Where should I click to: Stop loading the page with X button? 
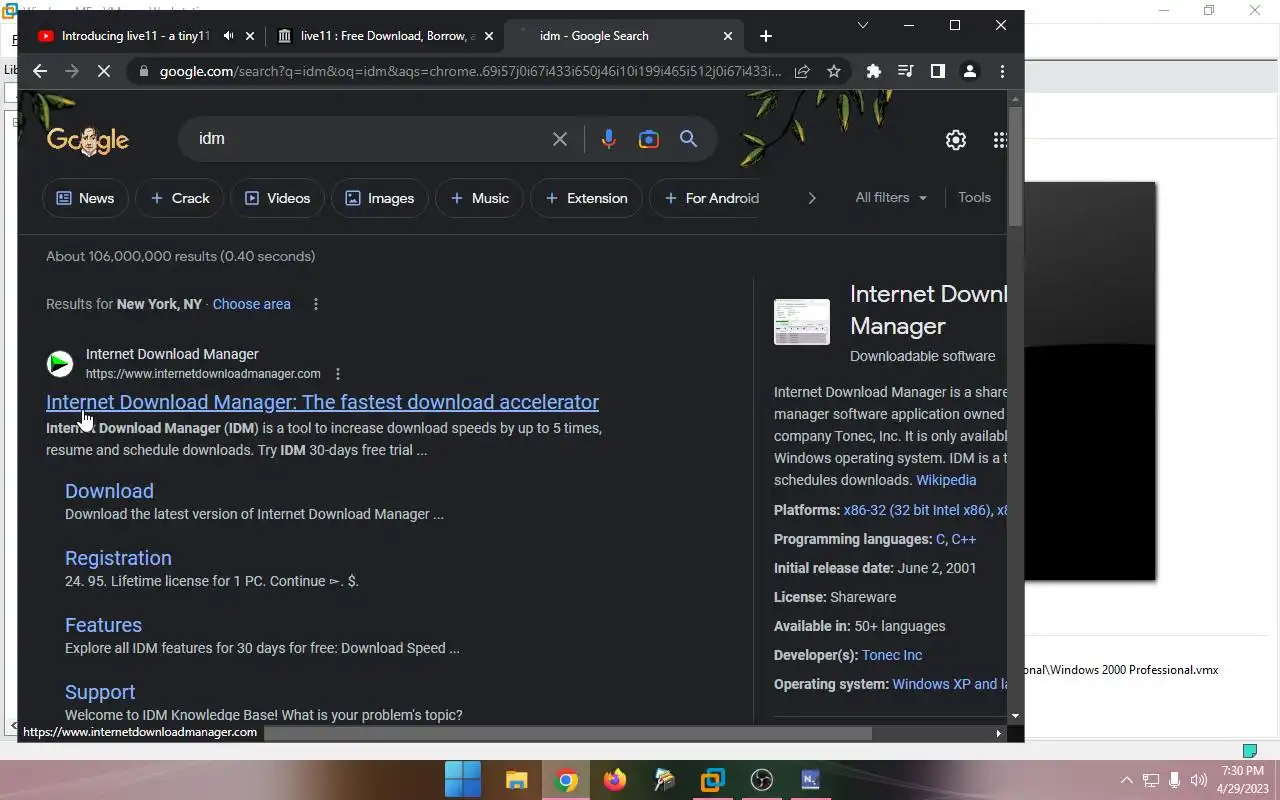point(102,71)
